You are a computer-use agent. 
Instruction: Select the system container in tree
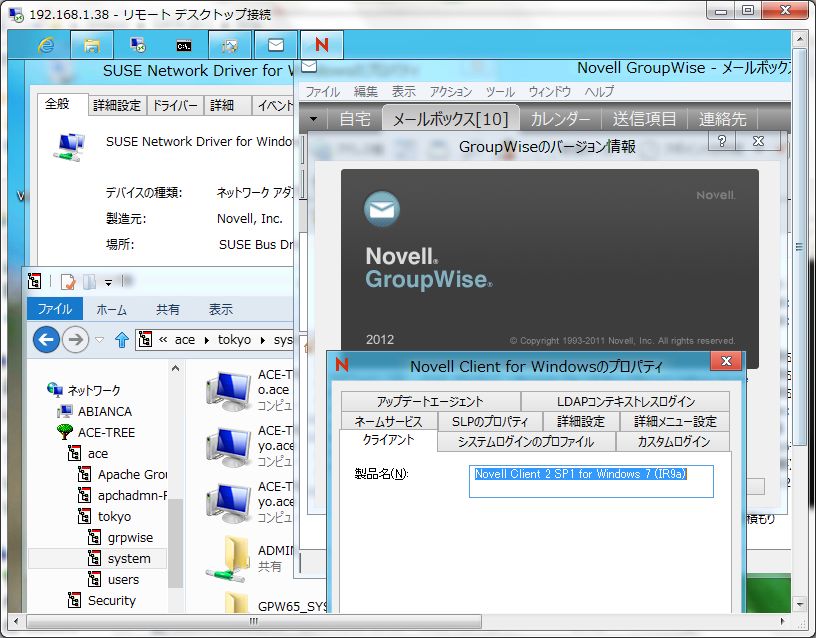(119, 558)
